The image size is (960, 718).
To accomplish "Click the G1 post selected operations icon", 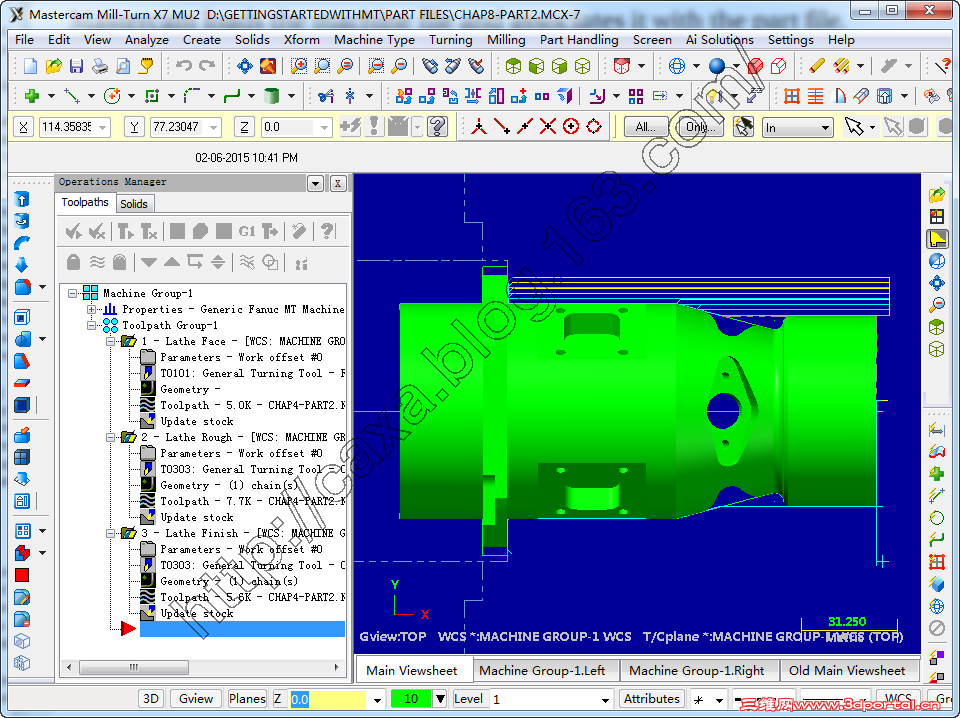I will point(247,231).
